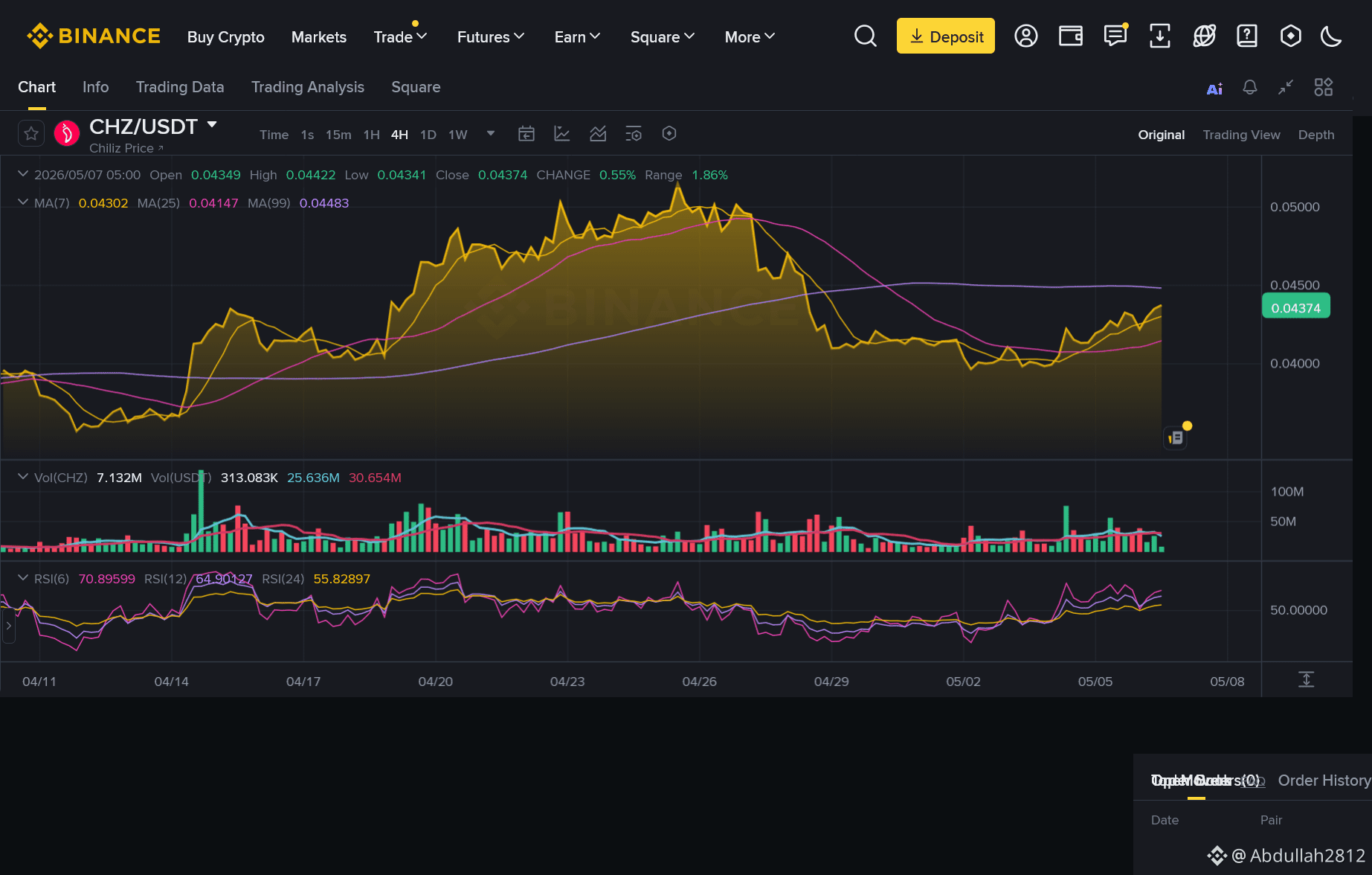The width and height of the screenshot is (1372, 875).
Task: Open the technical indicators chart icon
Action: pyautogui.click(x=598, y=134)
